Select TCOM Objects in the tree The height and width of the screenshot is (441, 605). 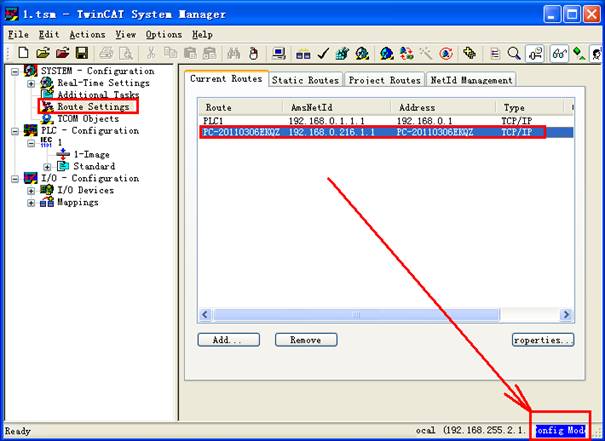pos(87,118)
